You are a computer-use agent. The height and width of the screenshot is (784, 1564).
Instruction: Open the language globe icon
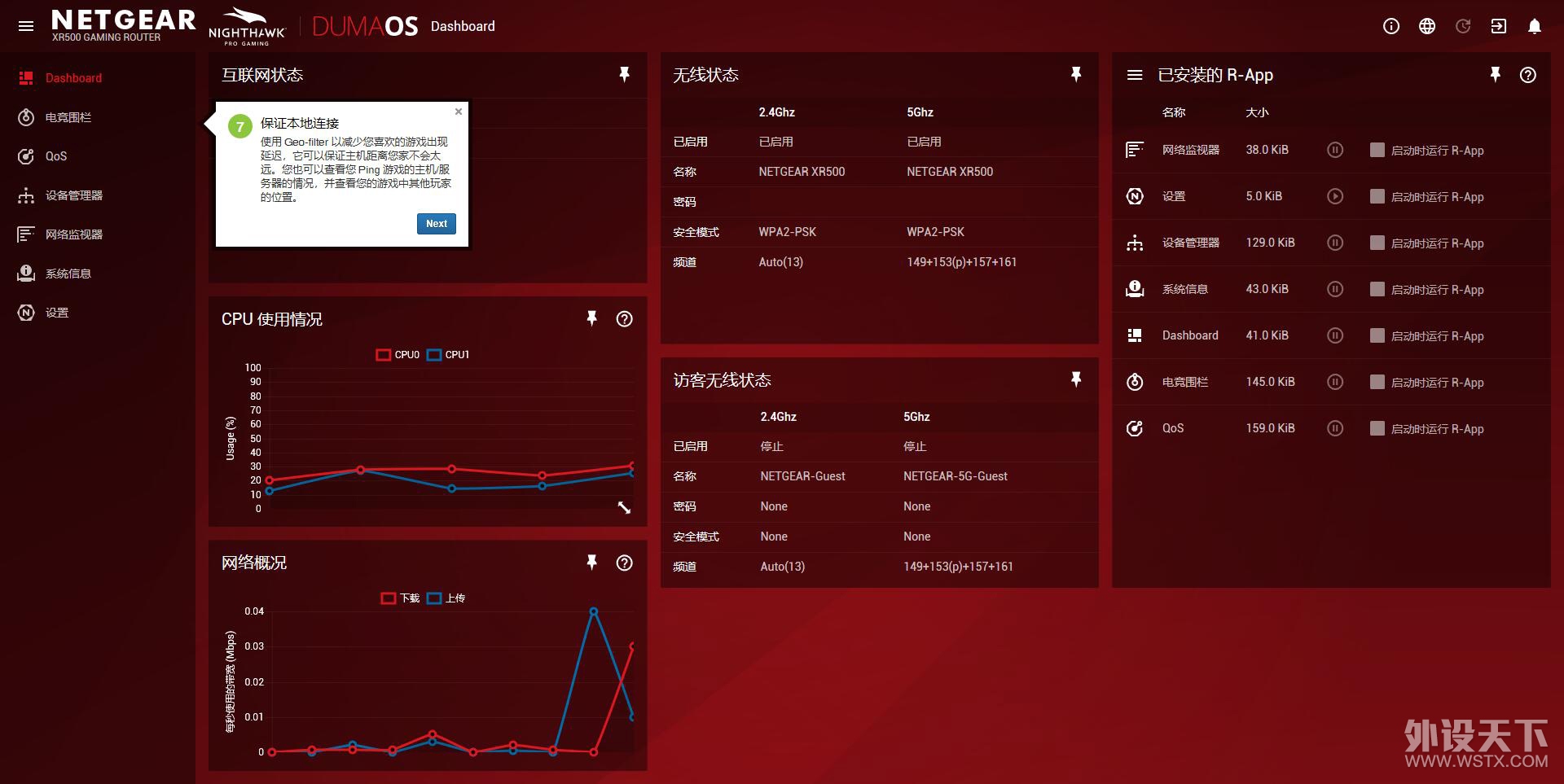pos(1427,26)
